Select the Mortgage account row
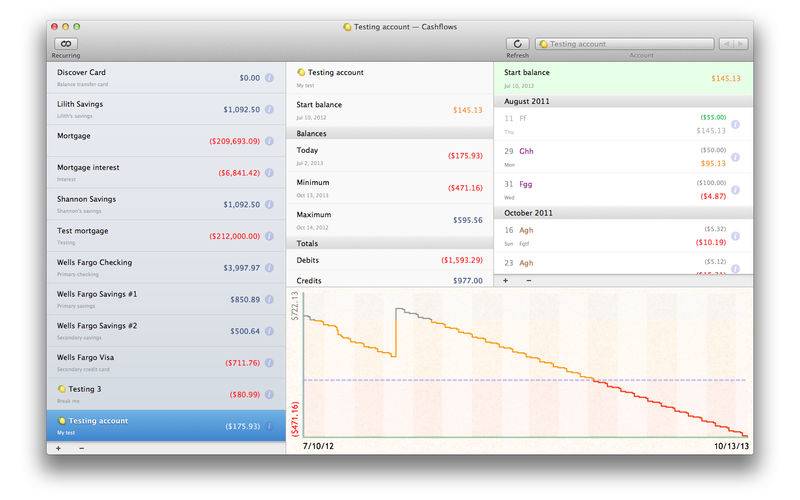The image size is (800, 500). point(166,141)
